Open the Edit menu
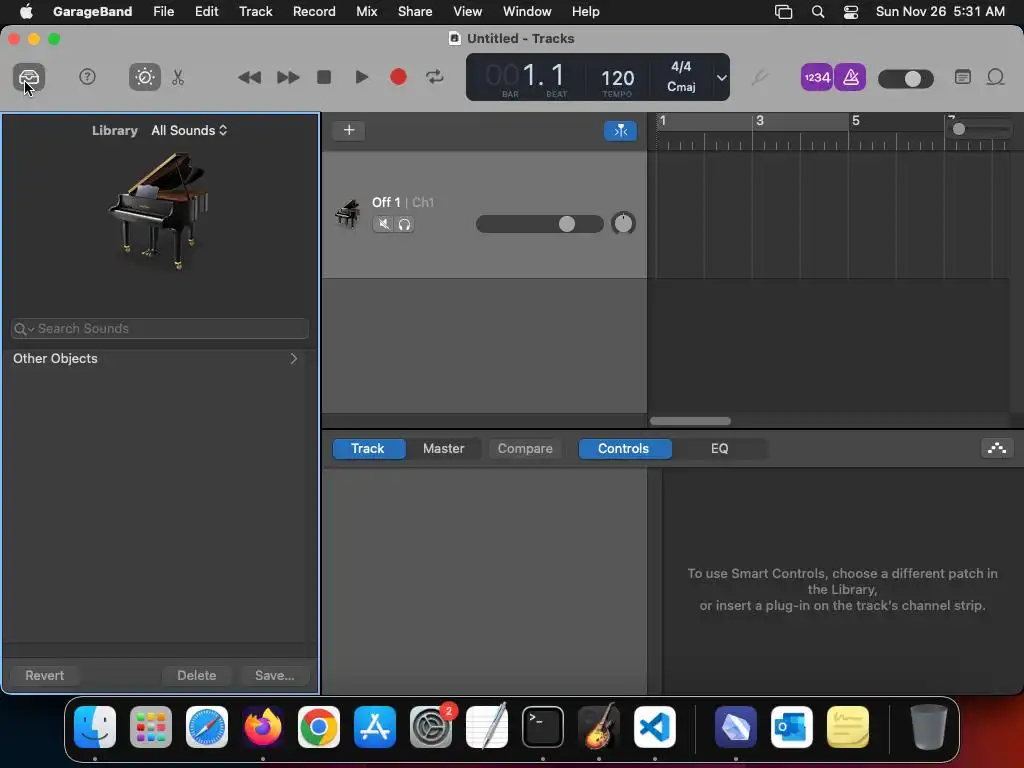The width and height of the screenshot is (1024, 768). [206, 11]
